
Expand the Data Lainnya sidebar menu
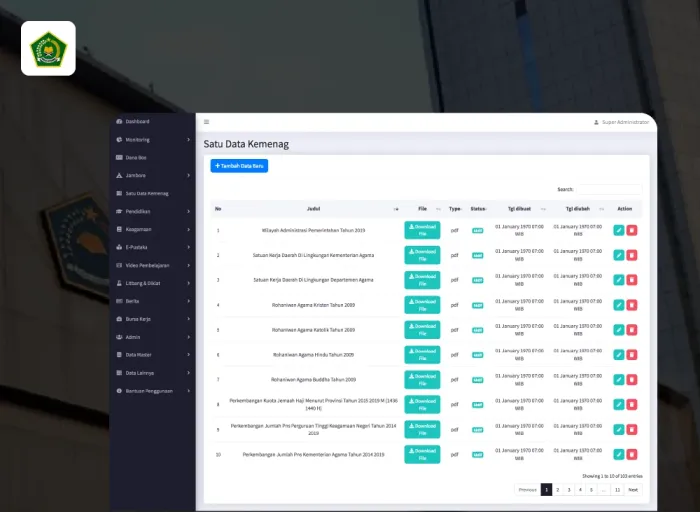coord(153,373)
